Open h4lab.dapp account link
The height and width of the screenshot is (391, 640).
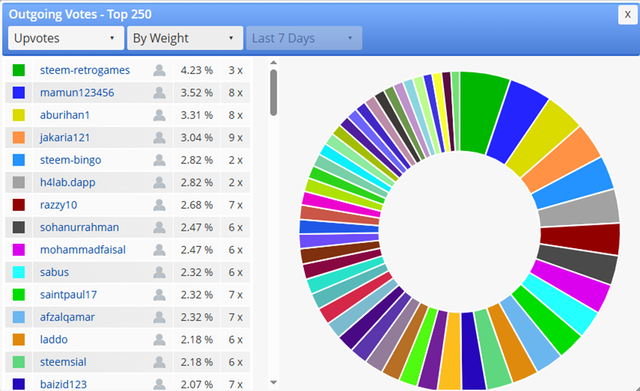click(68, 182)
